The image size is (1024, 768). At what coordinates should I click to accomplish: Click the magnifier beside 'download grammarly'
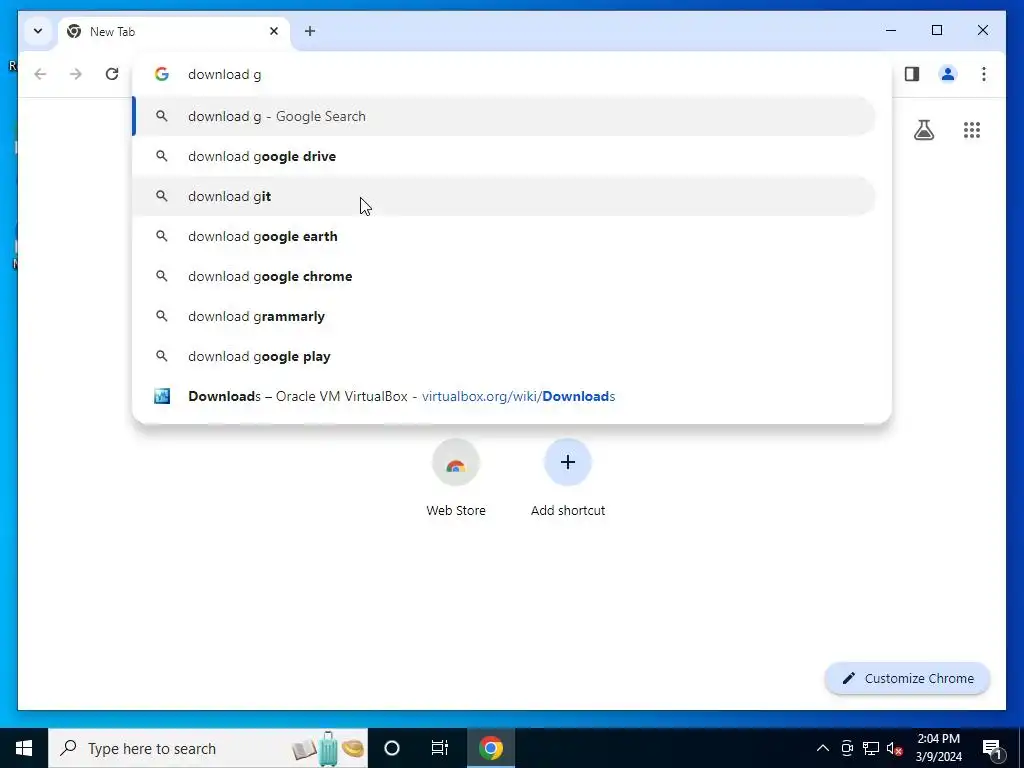[x=161, y=316]
